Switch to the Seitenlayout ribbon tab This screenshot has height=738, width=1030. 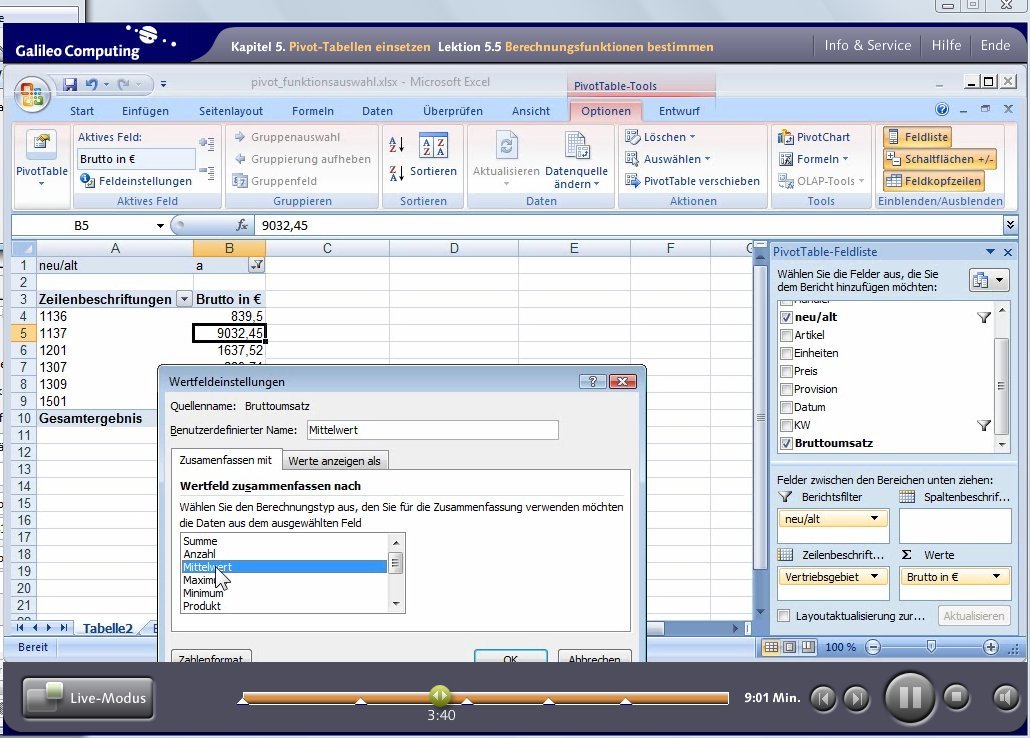(x=231, y=111)
